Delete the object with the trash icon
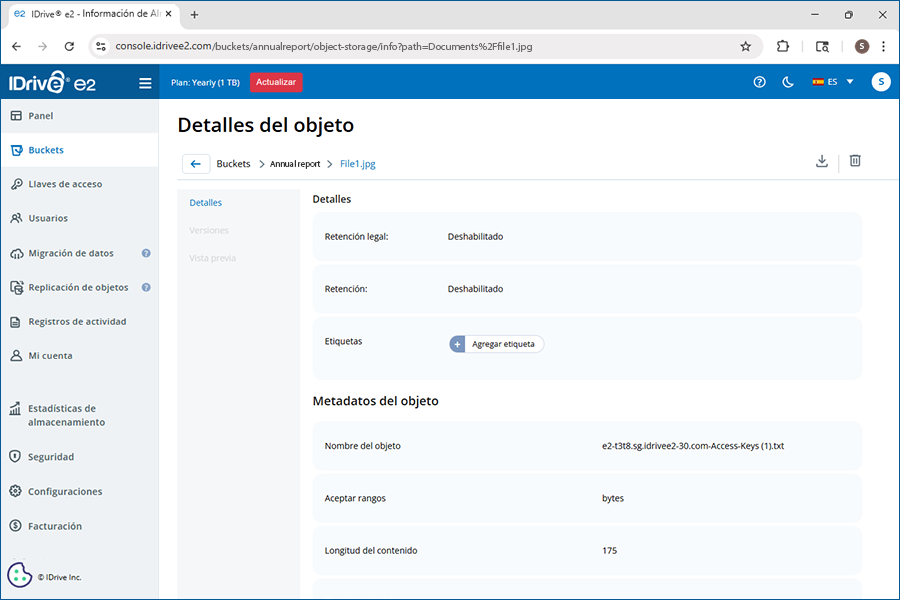Screen dimensions: 900x600 pos(855,161)
